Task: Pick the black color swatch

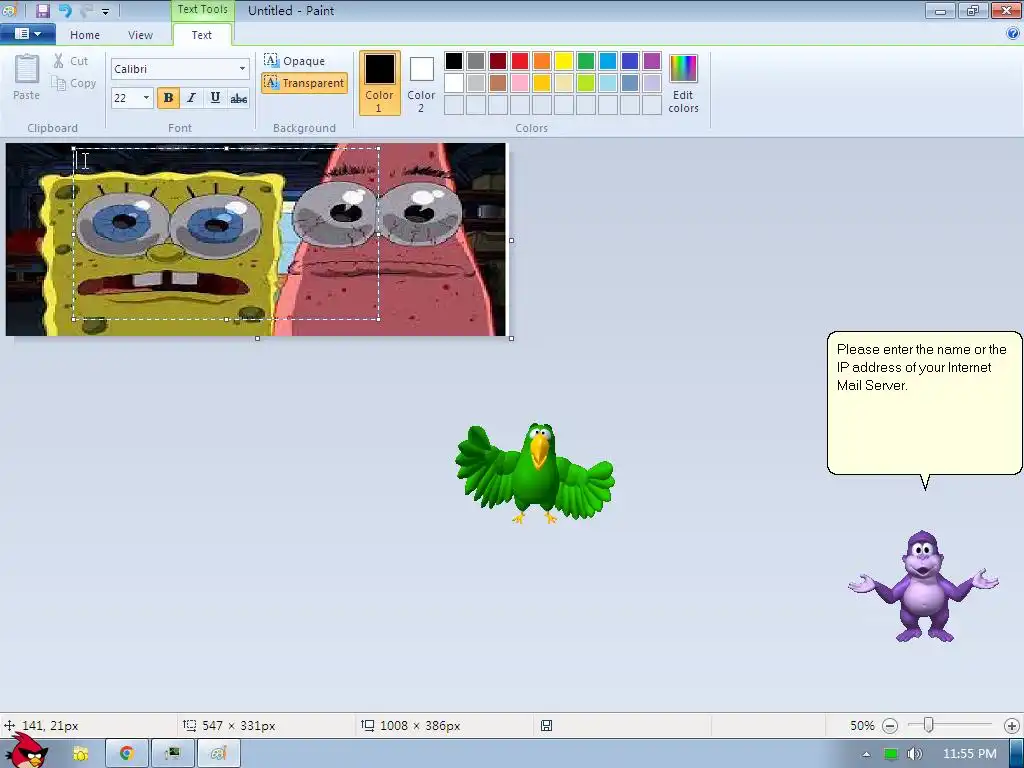Action: pyautogui.click(x=454, y=61)
